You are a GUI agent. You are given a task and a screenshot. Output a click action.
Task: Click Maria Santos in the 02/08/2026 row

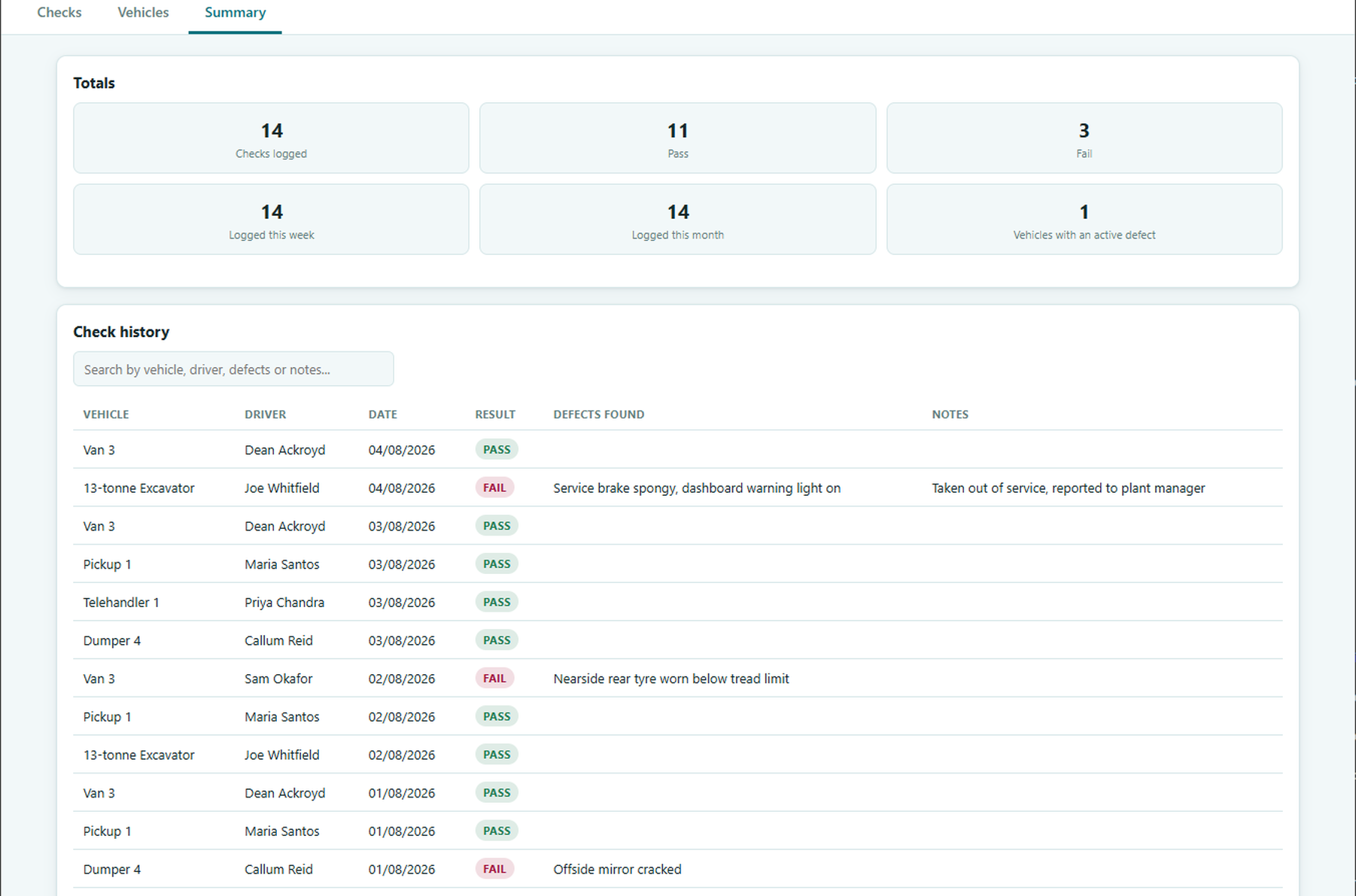[x=281, y=717]
